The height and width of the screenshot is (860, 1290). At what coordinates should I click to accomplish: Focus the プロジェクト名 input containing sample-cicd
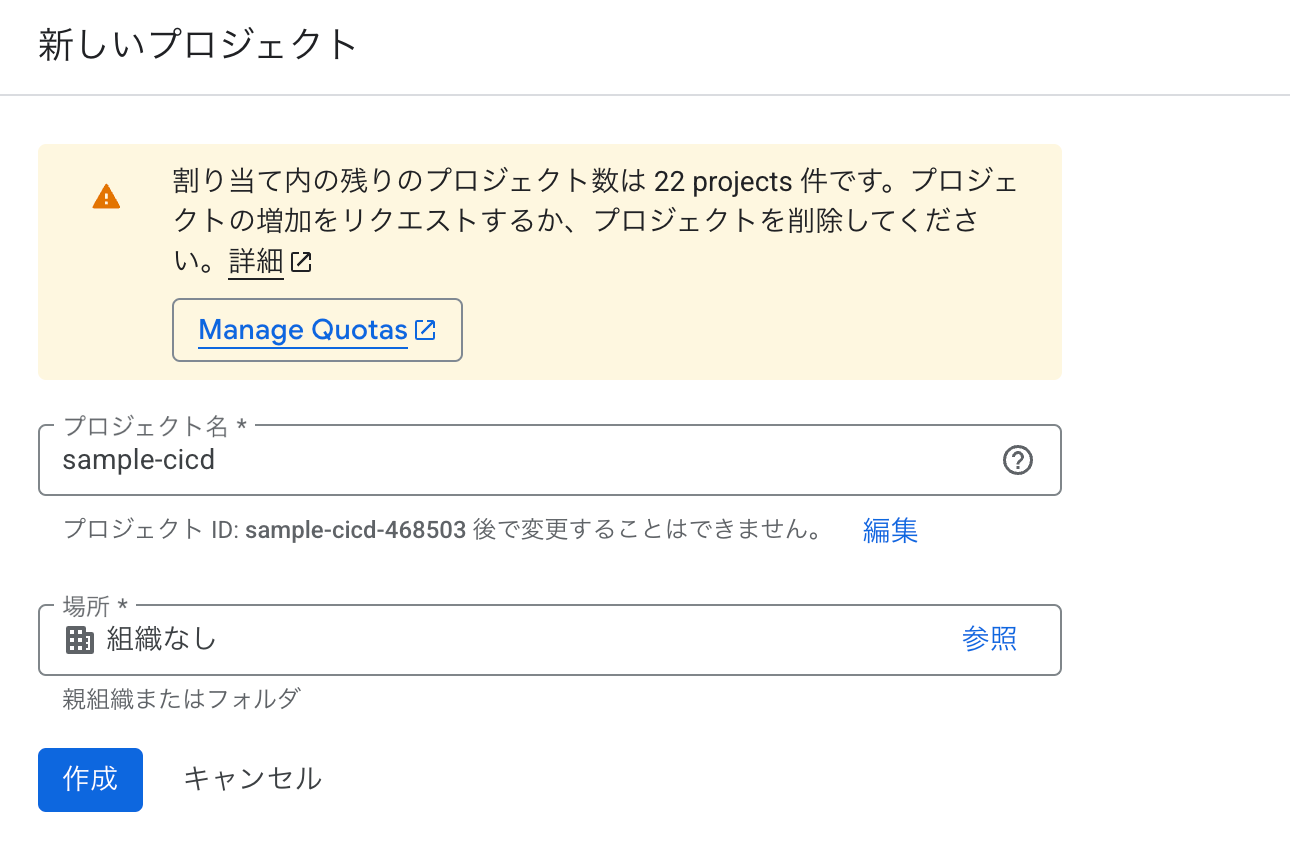click(549, 460)
